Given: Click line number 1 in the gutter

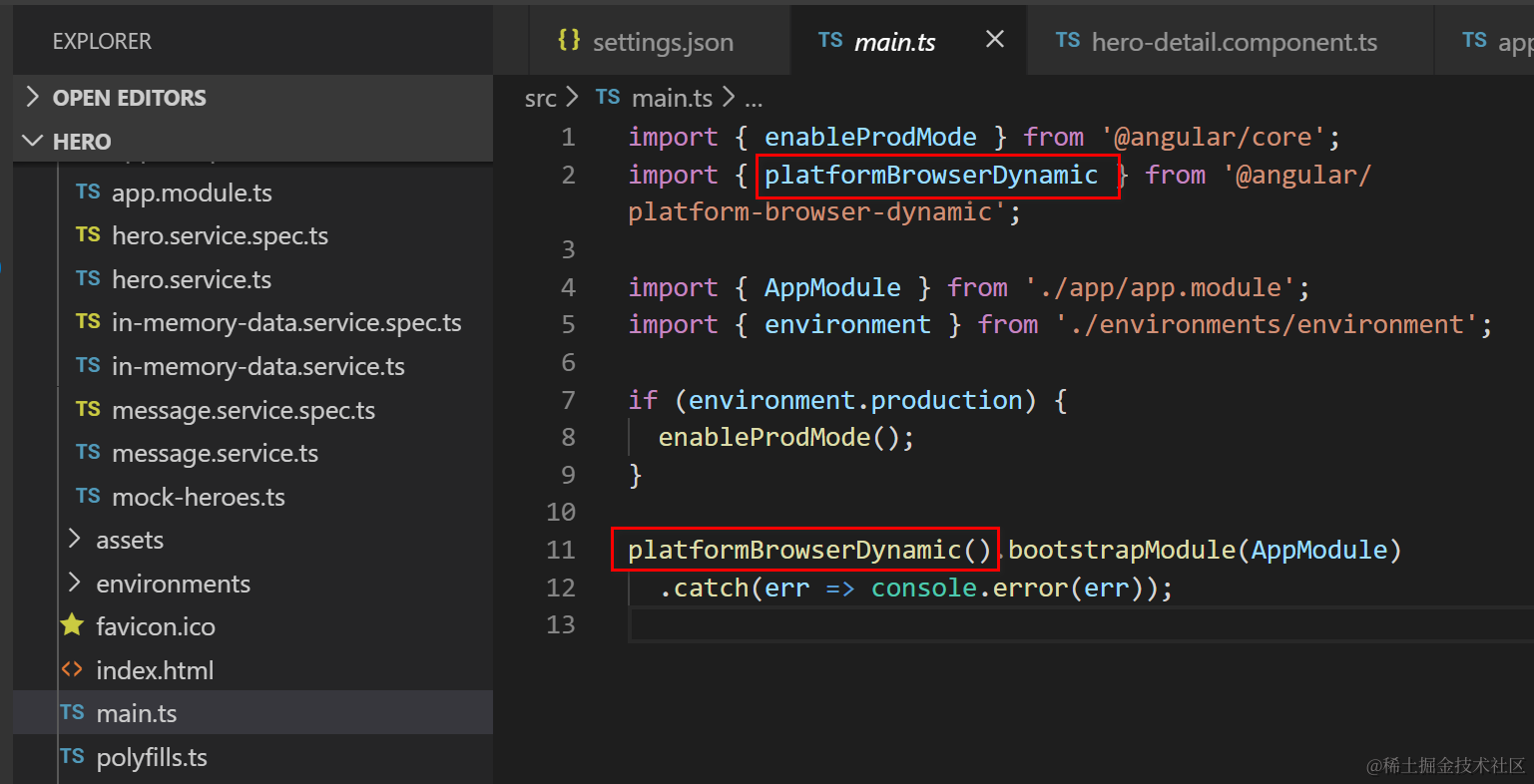Looking at the screenshot, I should pos(568,137).
